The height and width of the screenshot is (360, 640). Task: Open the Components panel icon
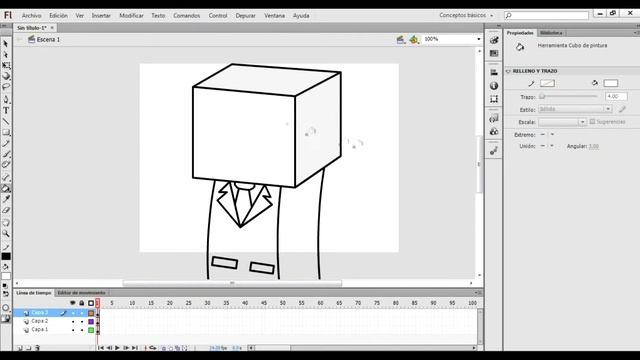(x=494, y=131)
